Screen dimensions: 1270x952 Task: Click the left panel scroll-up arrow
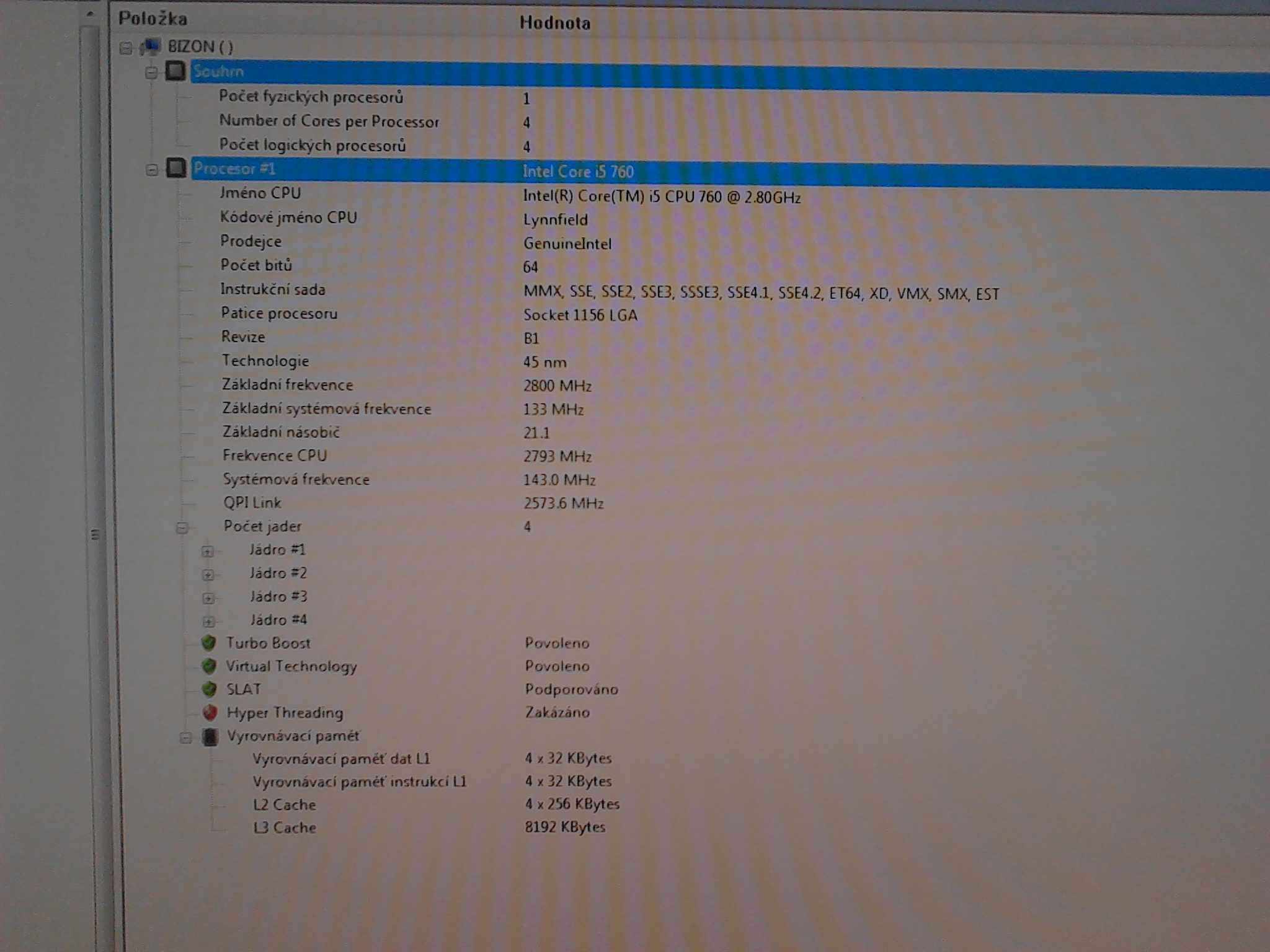click(x=91, y=14)
